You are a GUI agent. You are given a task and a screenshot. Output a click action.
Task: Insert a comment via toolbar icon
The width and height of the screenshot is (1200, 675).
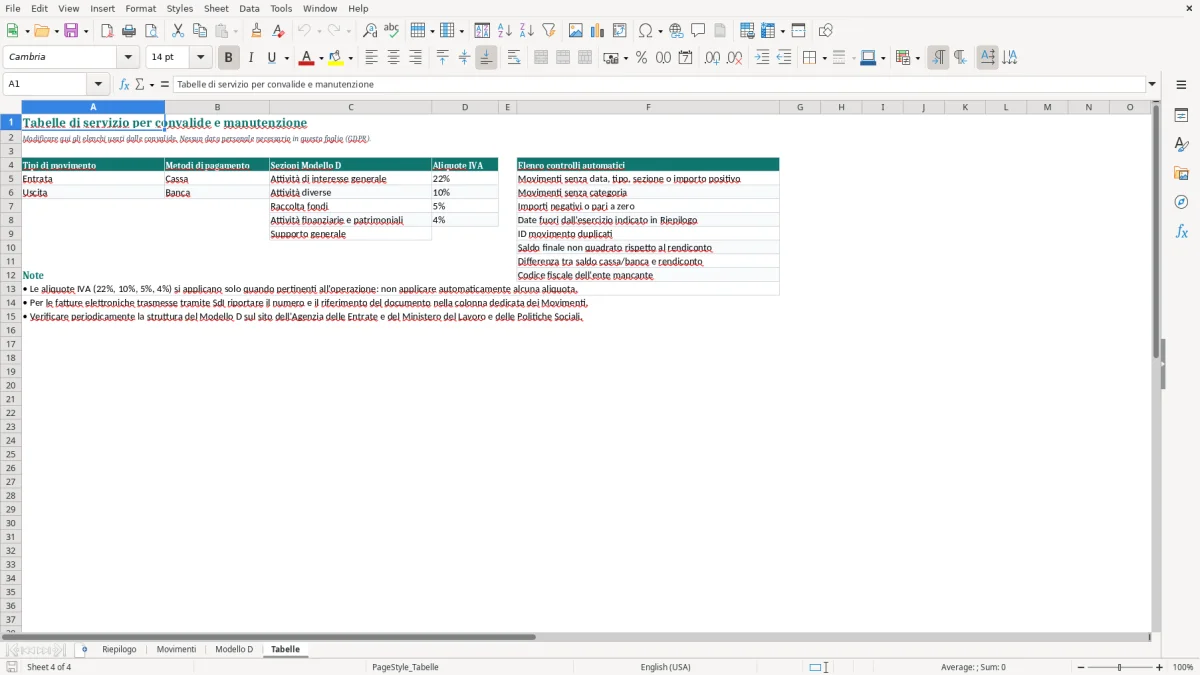[698, 31]
